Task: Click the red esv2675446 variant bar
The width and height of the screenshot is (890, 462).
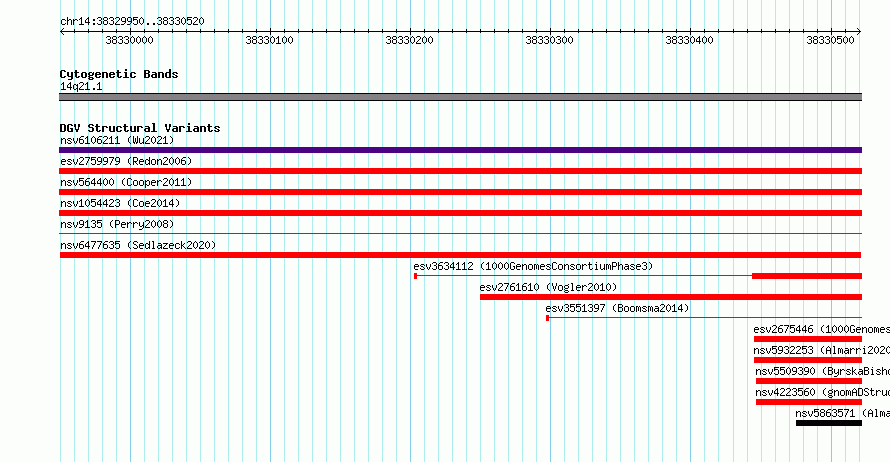Action: pos(808,339)
